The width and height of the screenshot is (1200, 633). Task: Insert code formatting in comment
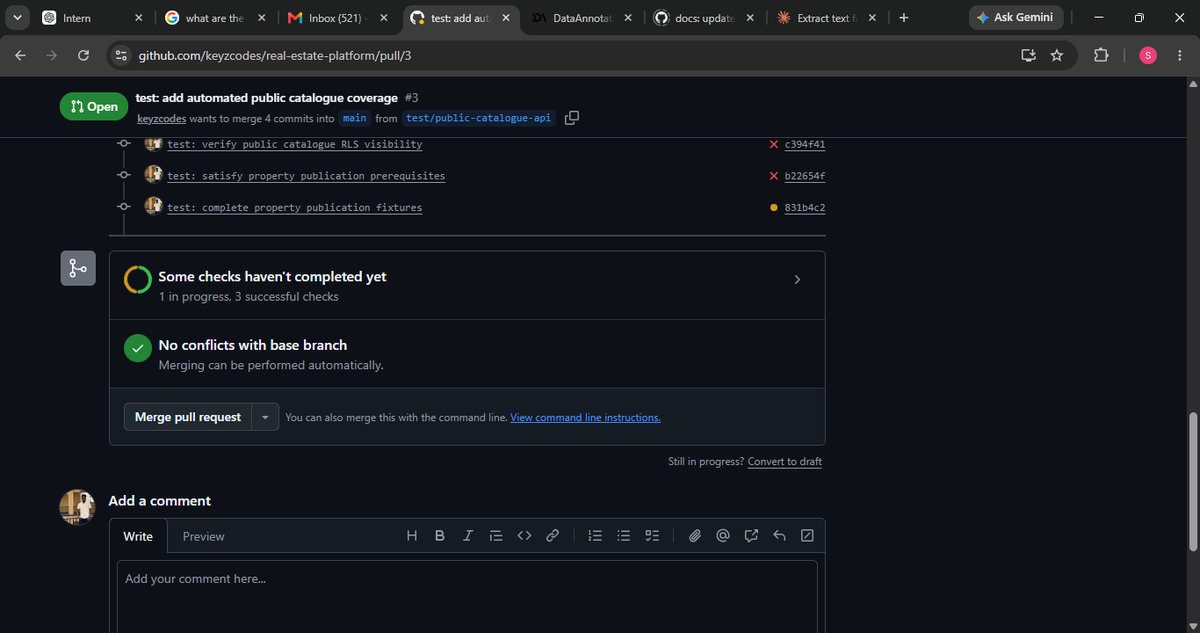(523, 536)
